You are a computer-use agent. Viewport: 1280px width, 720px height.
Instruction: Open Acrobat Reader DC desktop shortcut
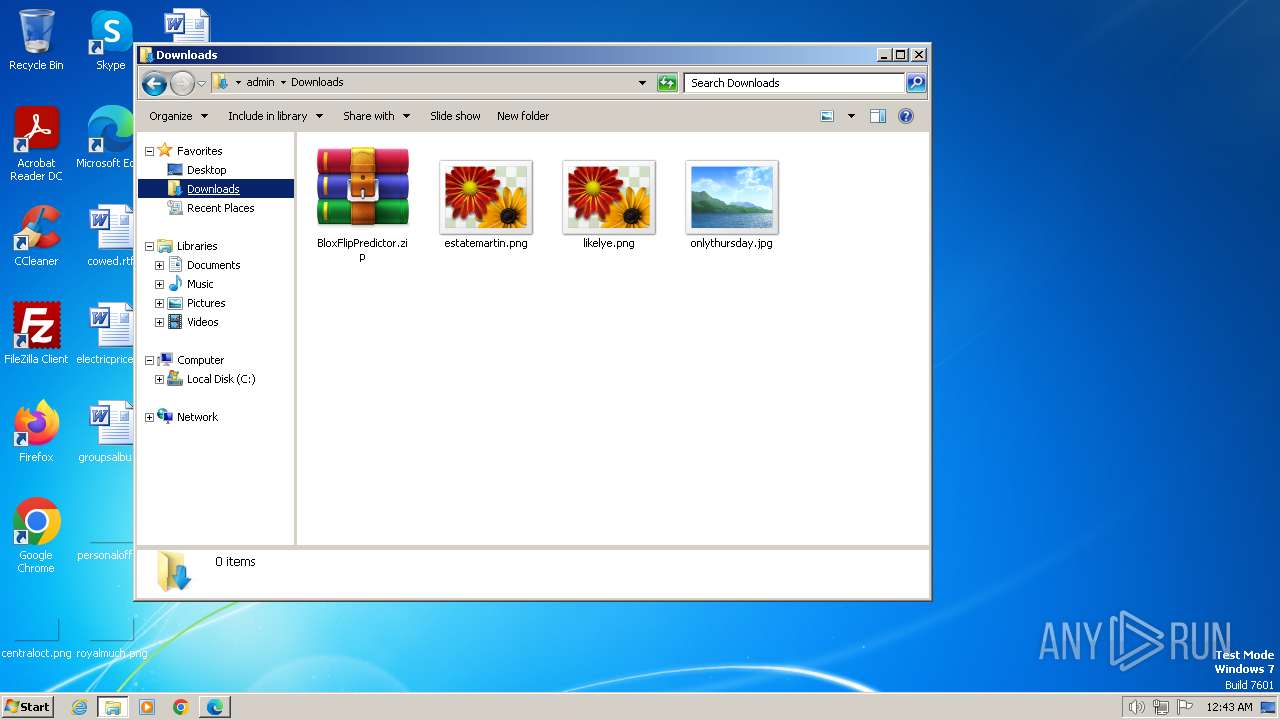click(x=36, y=144)
